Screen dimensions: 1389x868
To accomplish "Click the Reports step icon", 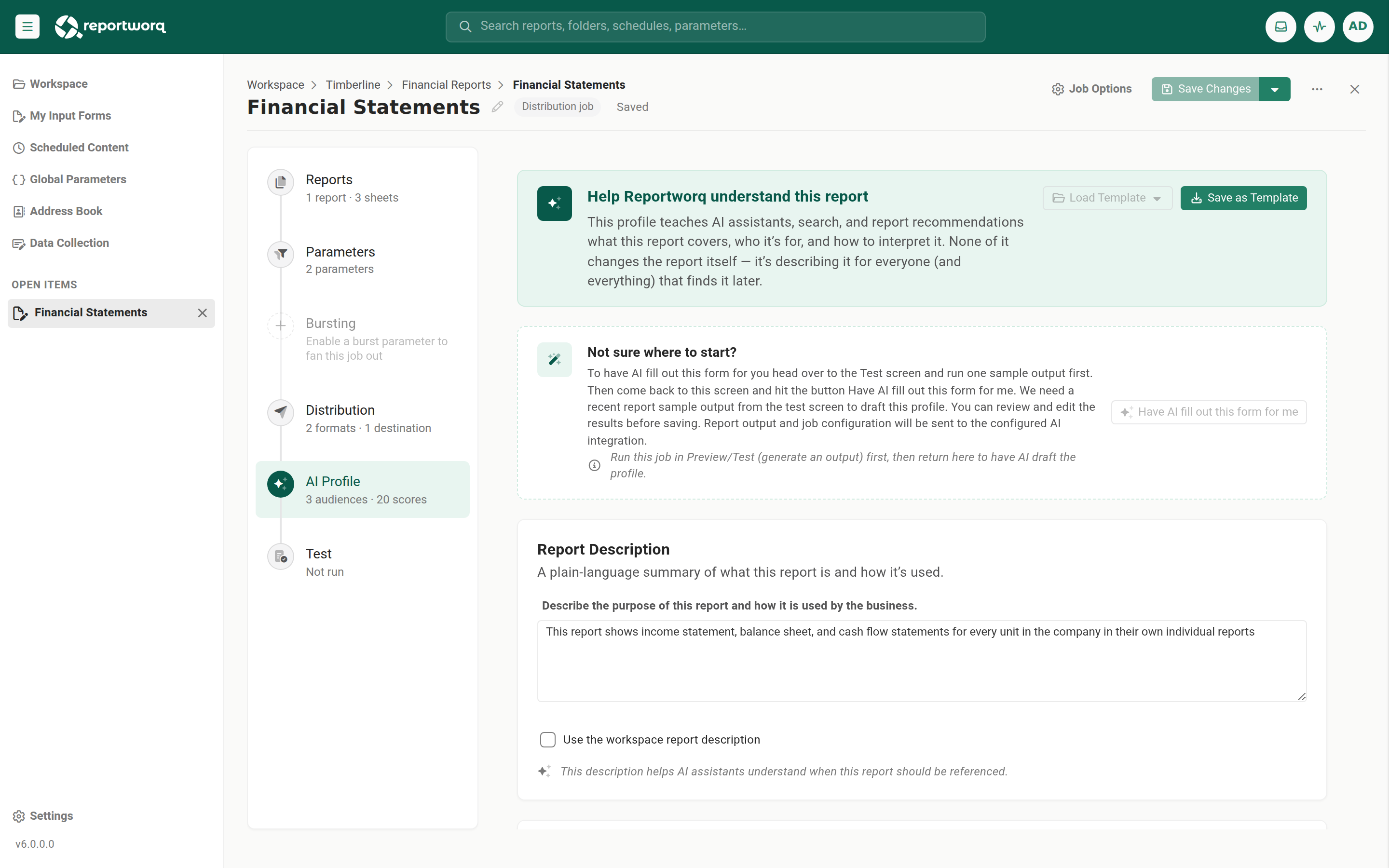I will tap(281, 182).
